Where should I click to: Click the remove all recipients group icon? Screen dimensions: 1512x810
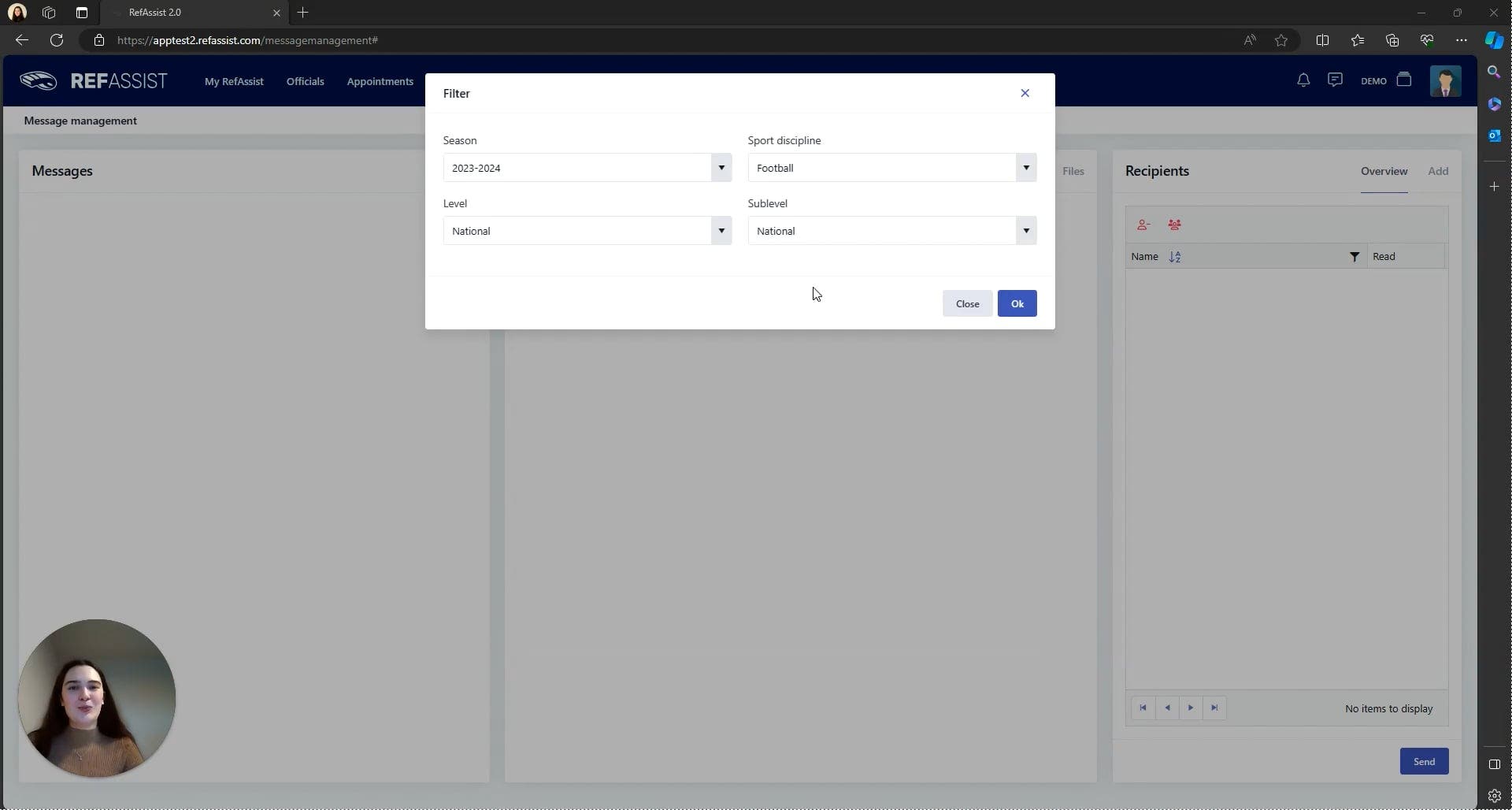(x=1174, y=225)
